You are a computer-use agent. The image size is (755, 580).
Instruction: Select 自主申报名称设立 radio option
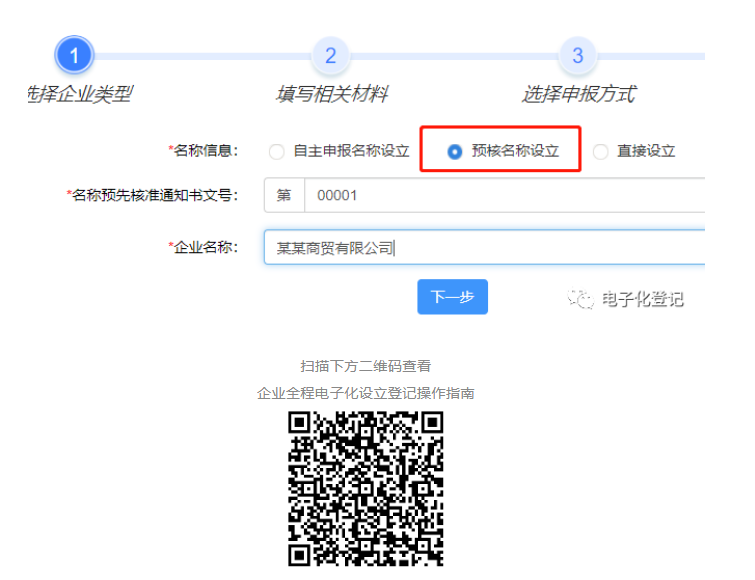click(x=276, y=152)
